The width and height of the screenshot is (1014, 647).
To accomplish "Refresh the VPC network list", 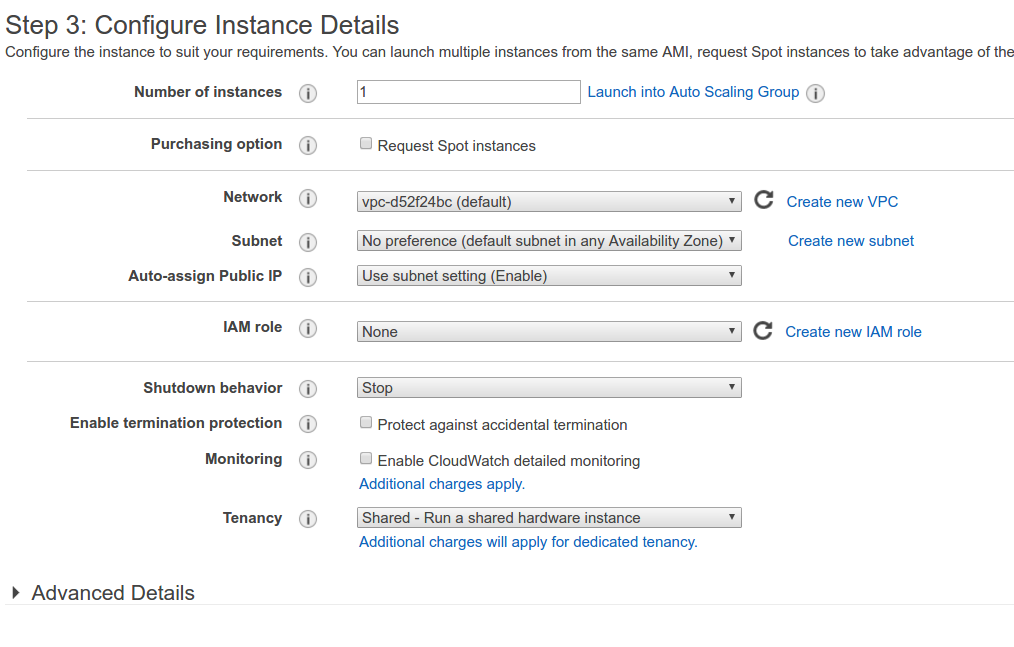I will (x=763, y=200).
